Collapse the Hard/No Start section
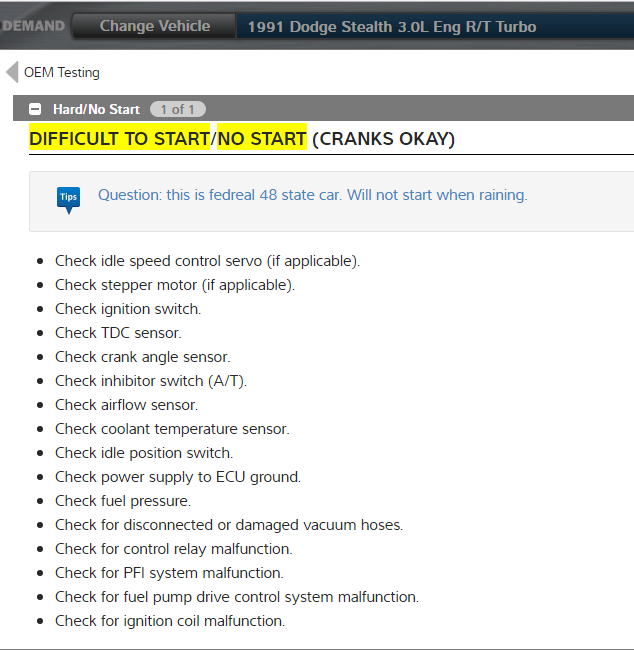 coord(35,109)
